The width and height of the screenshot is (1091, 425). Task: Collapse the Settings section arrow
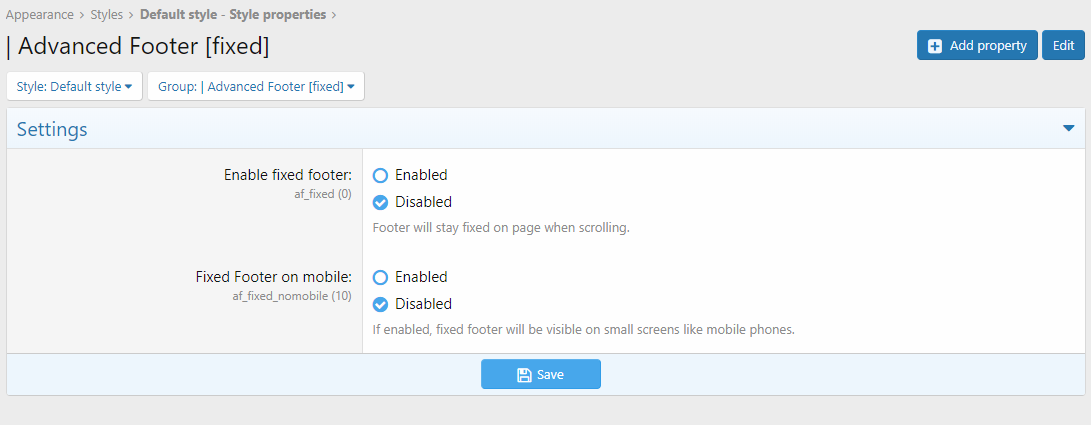1069,129
